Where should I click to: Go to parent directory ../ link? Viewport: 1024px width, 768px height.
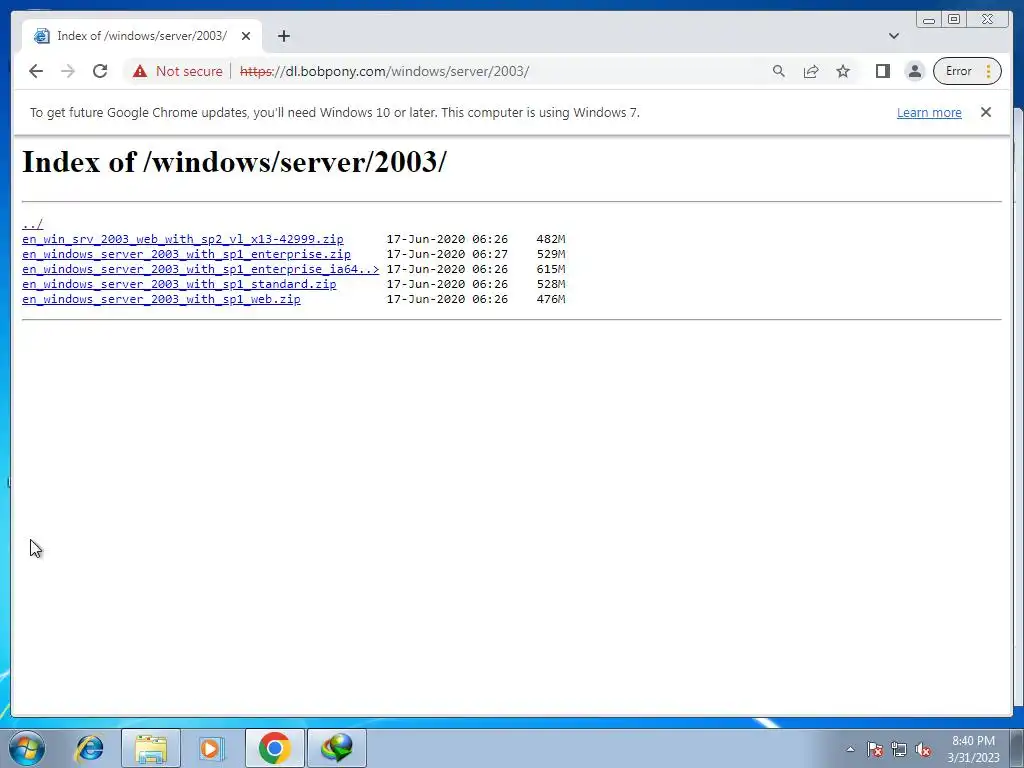coord(33,224)
